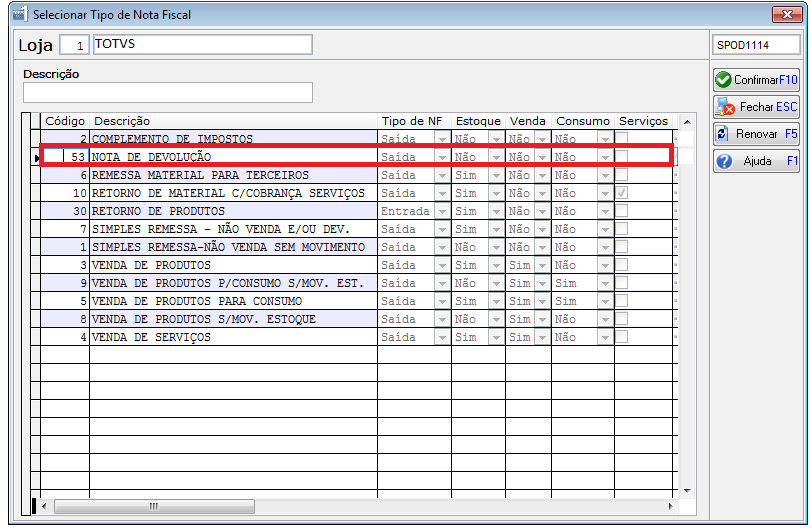Click the blue question mark icon

(x=725, y=161)
